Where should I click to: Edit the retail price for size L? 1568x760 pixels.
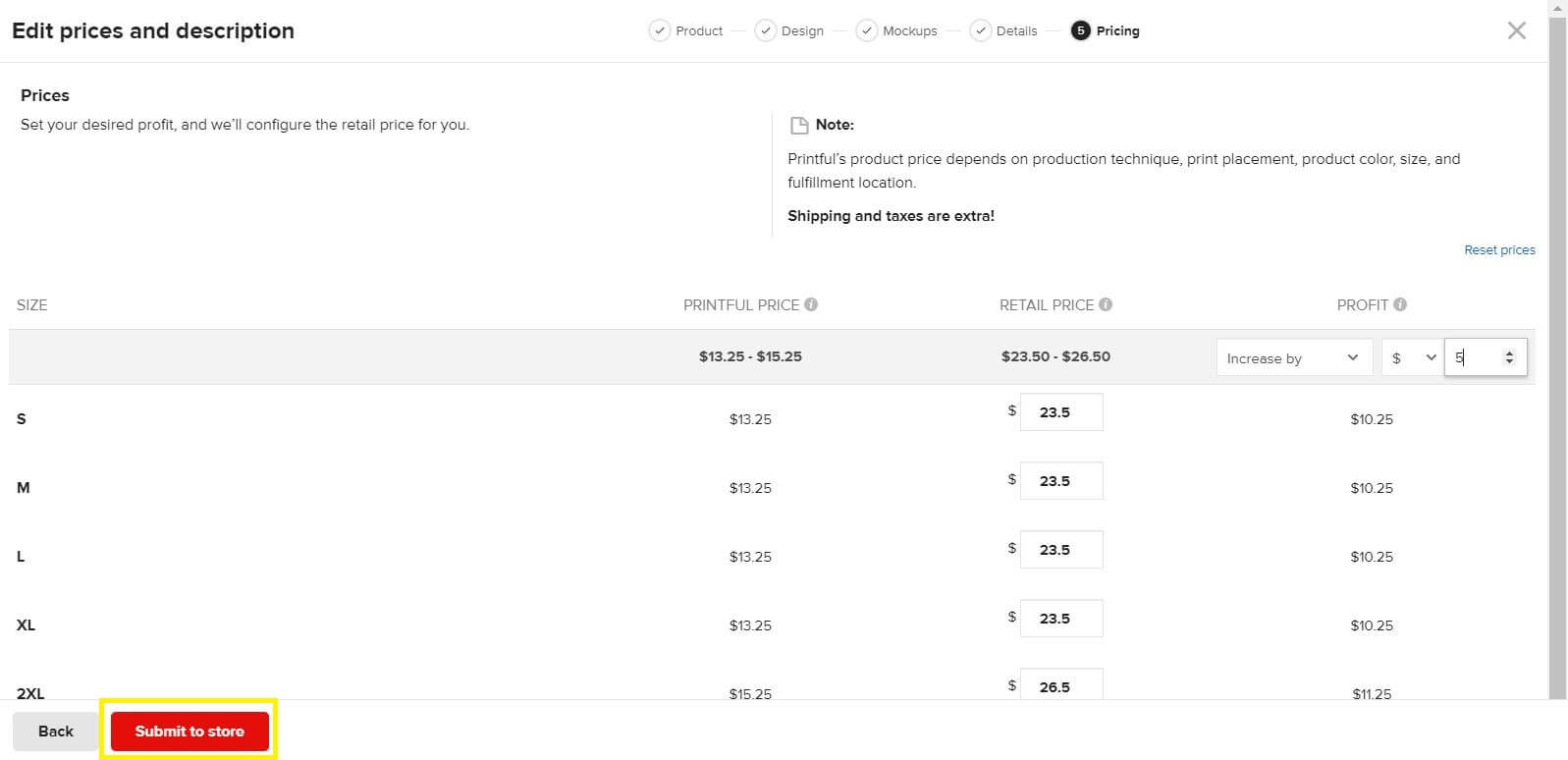point(1061,550)
